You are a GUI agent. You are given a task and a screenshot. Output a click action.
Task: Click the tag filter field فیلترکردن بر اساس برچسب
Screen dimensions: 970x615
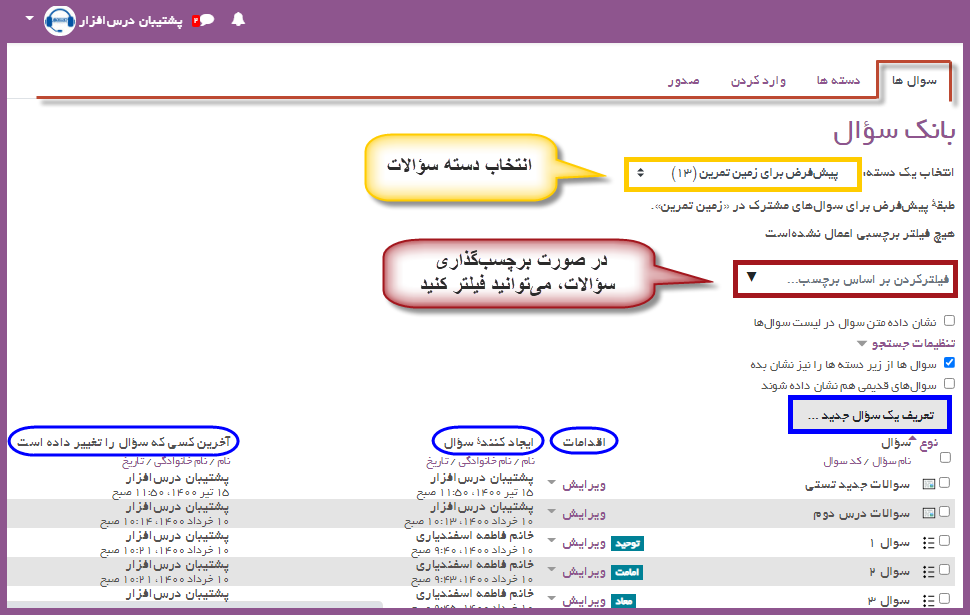(x=845, y=279)
